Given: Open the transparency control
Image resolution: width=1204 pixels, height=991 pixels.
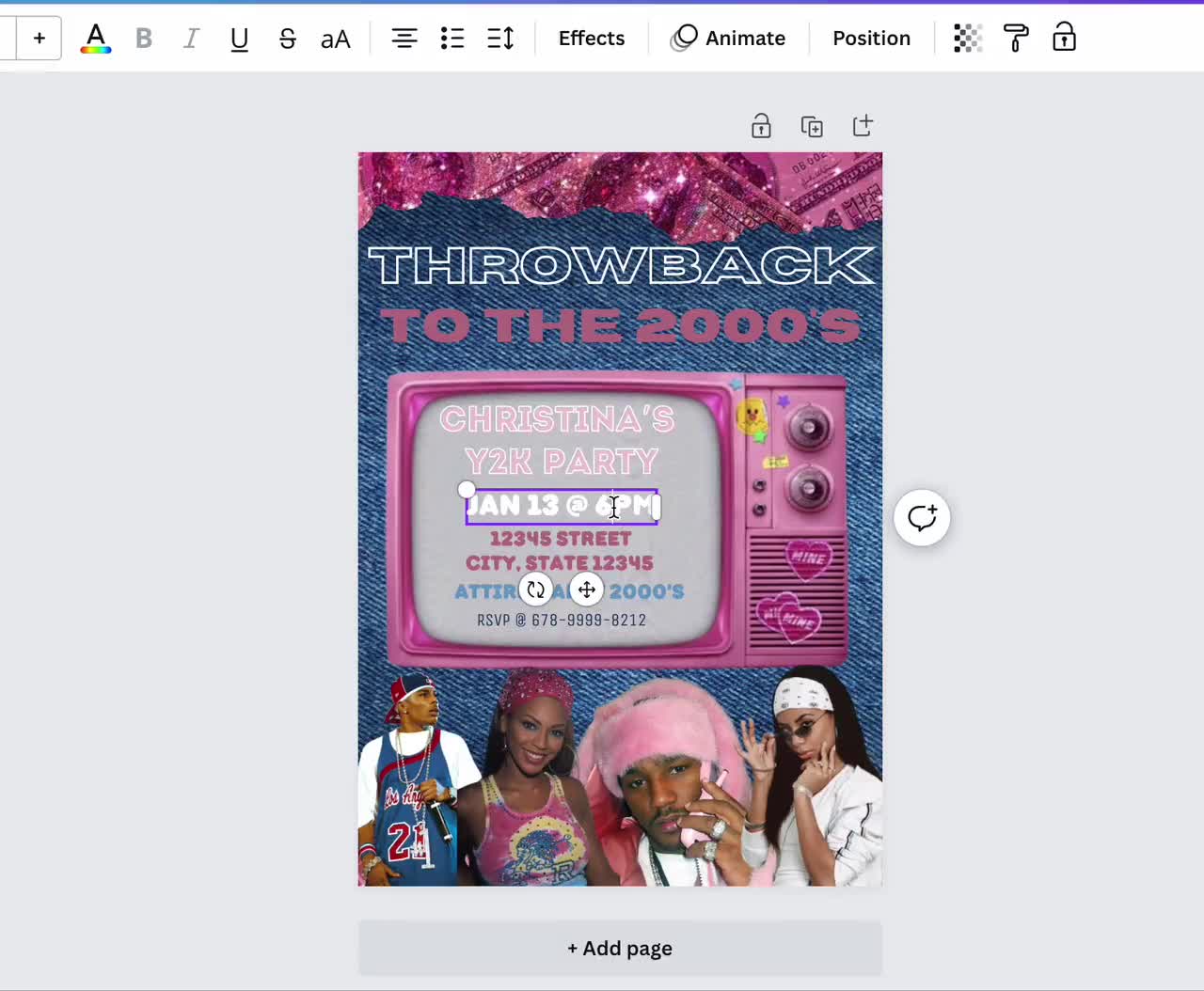Looking at the screenshot, I should [968, 39].
